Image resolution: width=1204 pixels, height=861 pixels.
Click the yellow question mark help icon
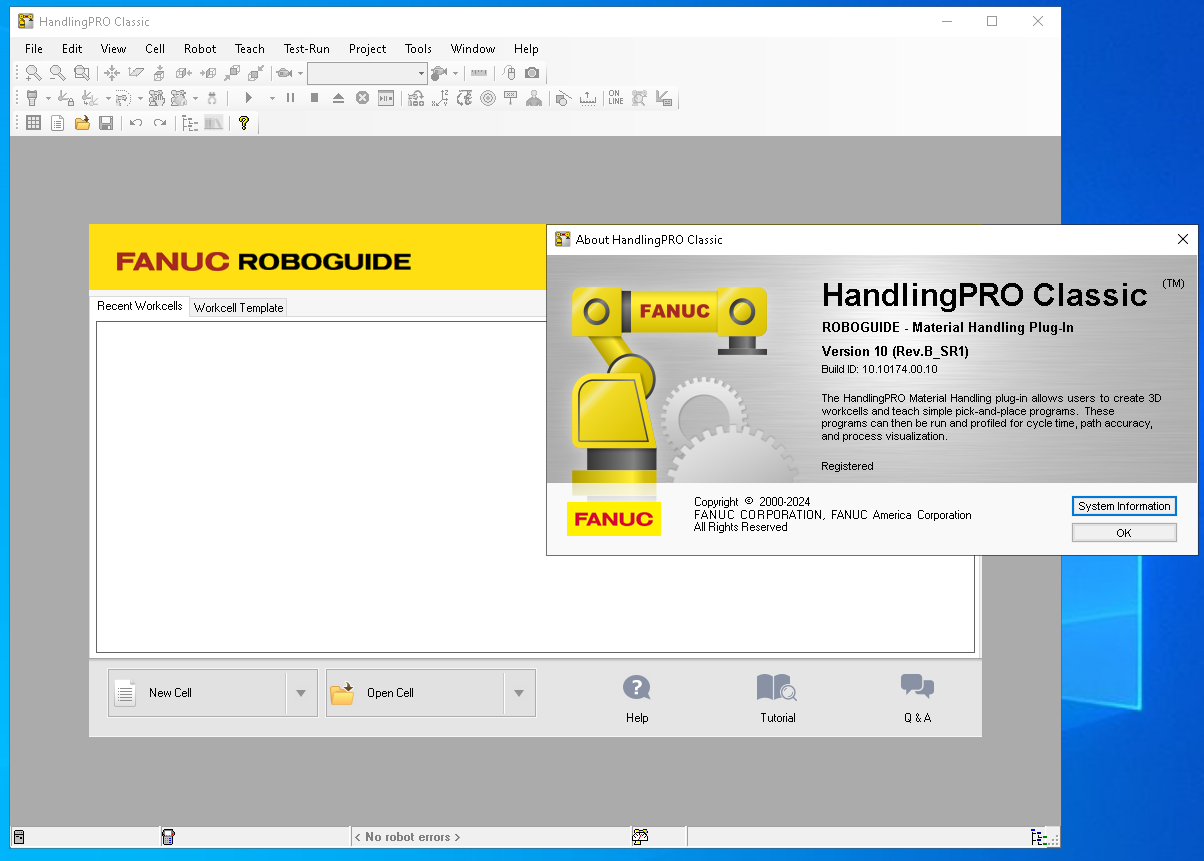243,123
